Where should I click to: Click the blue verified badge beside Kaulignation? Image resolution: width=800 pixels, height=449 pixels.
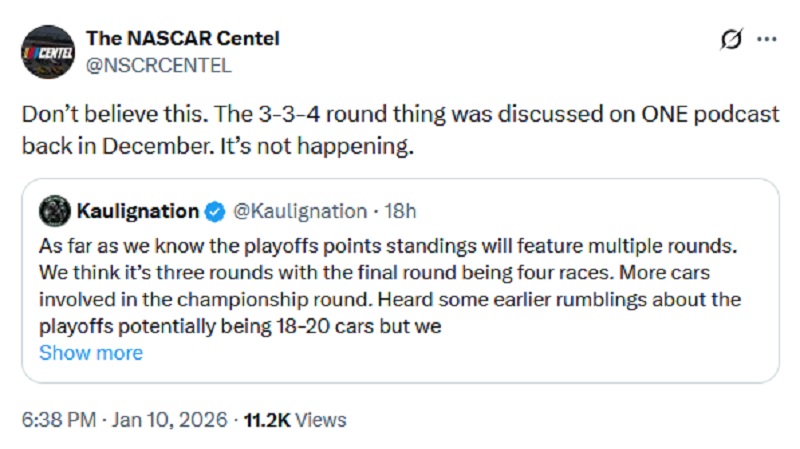[215, 211]
